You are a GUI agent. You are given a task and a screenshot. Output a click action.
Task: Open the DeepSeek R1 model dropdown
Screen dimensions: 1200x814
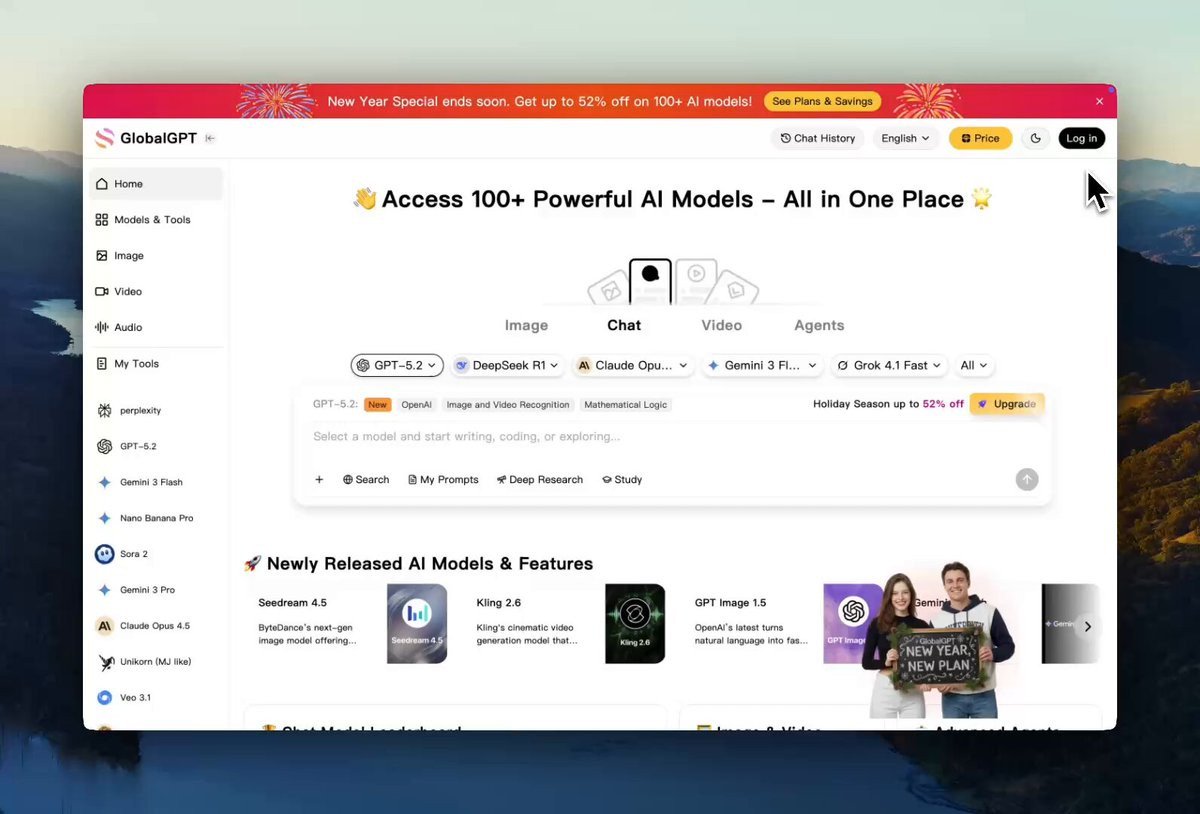[x=507, y=366]
